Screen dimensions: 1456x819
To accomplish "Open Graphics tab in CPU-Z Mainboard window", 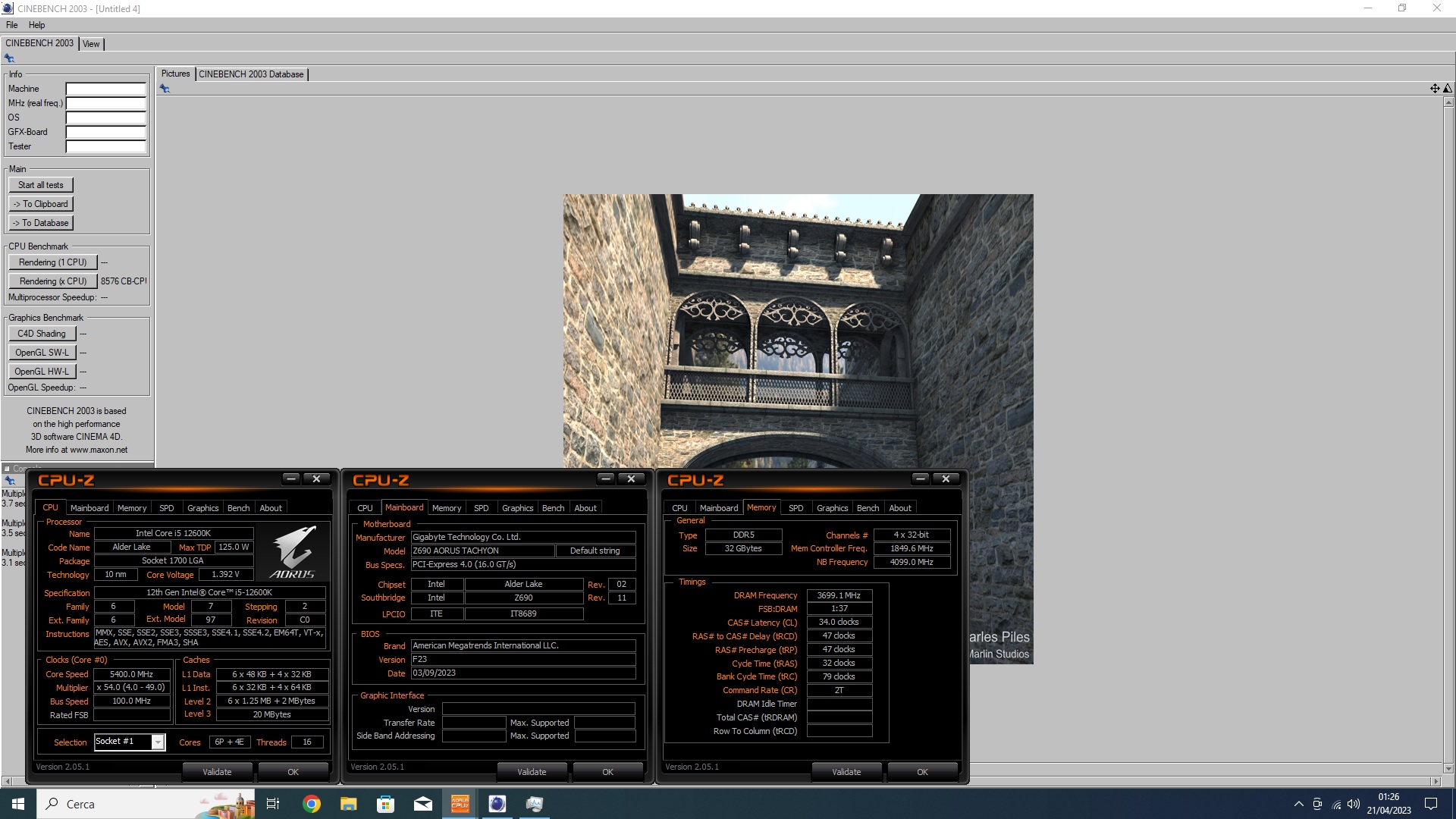I will click(517, 508).
